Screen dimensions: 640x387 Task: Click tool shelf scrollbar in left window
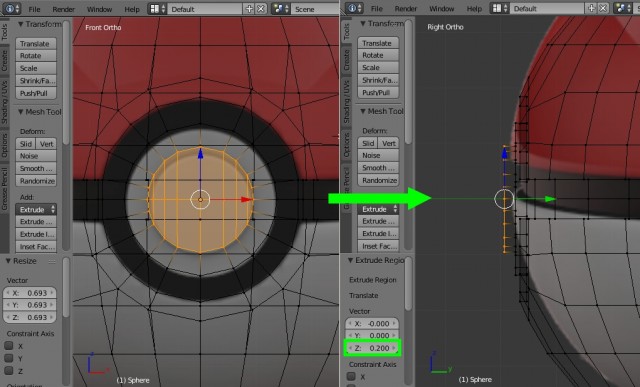tap(66, 82)
